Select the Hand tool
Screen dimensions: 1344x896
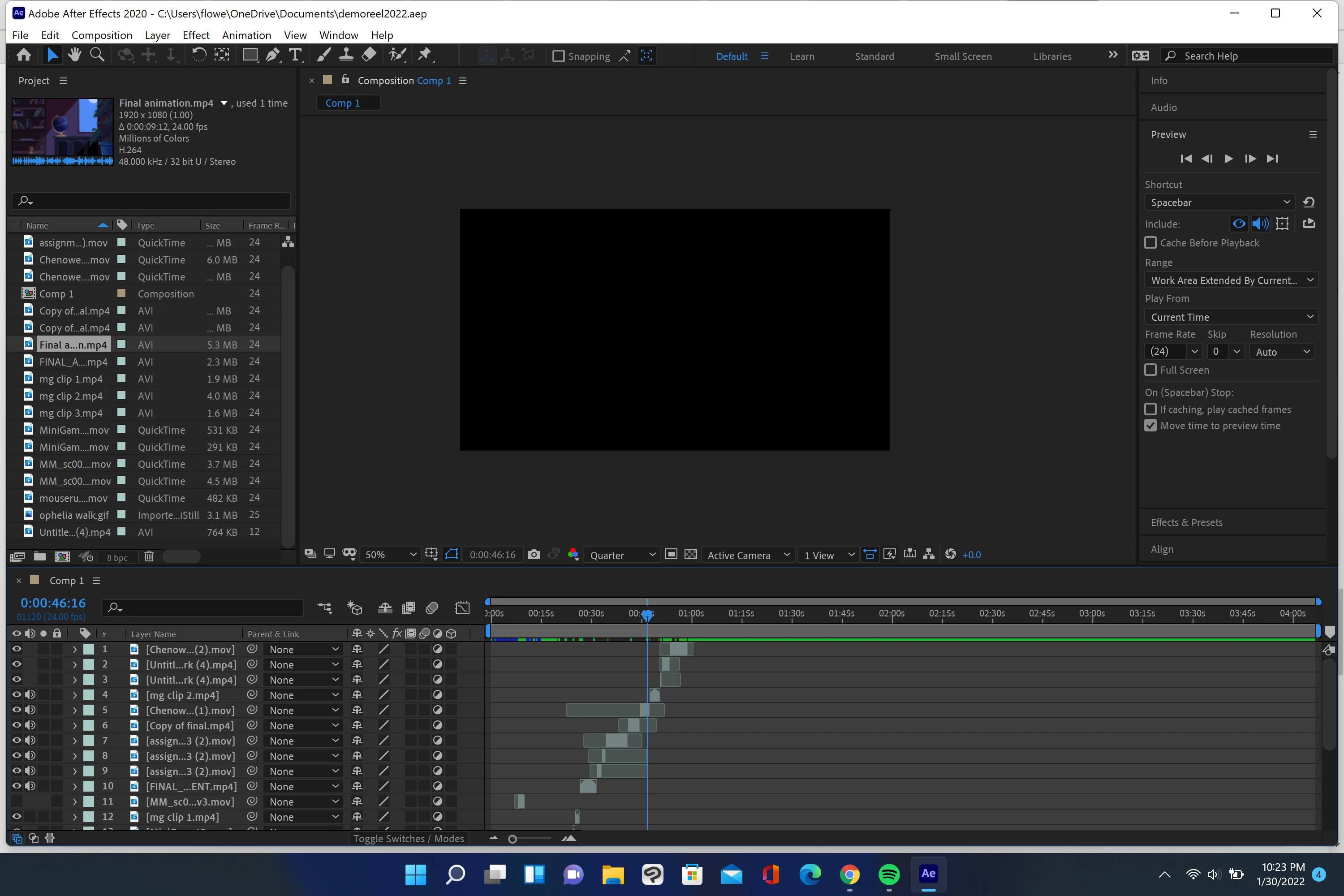[74, 55]
